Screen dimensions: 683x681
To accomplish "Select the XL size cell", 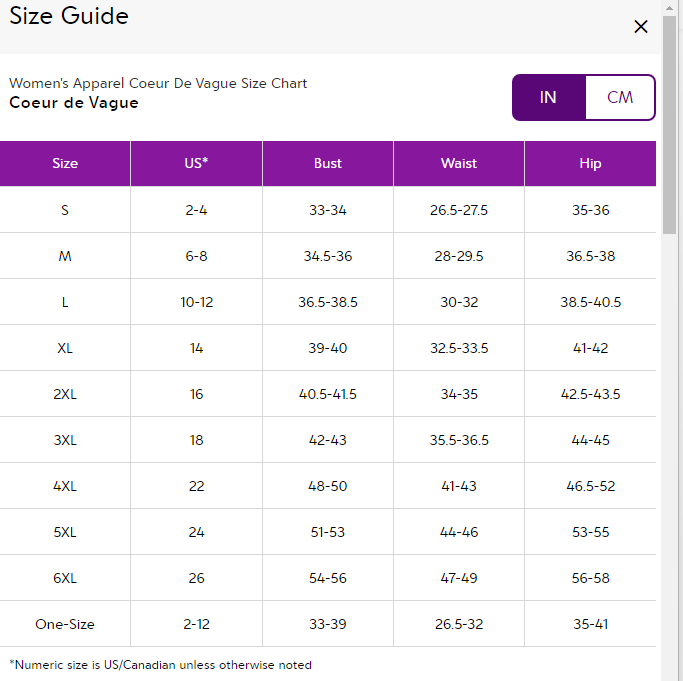I will [x=65, y=348].
